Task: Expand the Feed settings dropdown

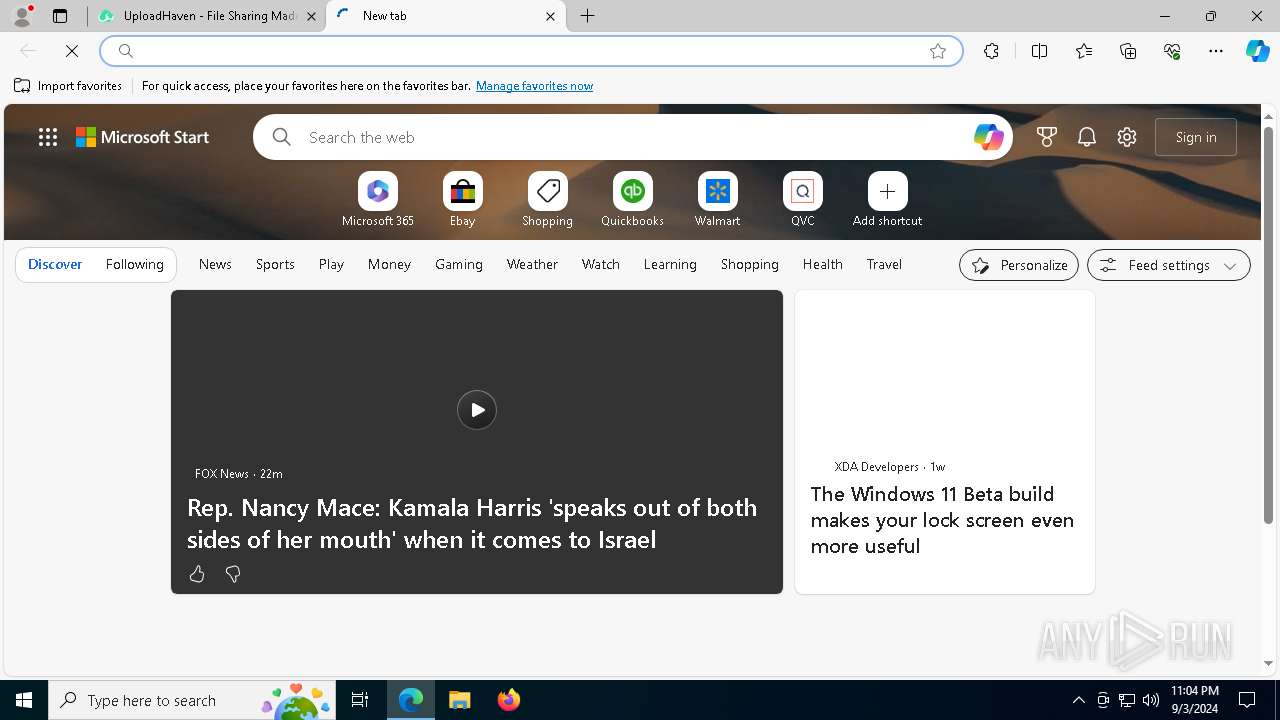Action: (1169, 265)
